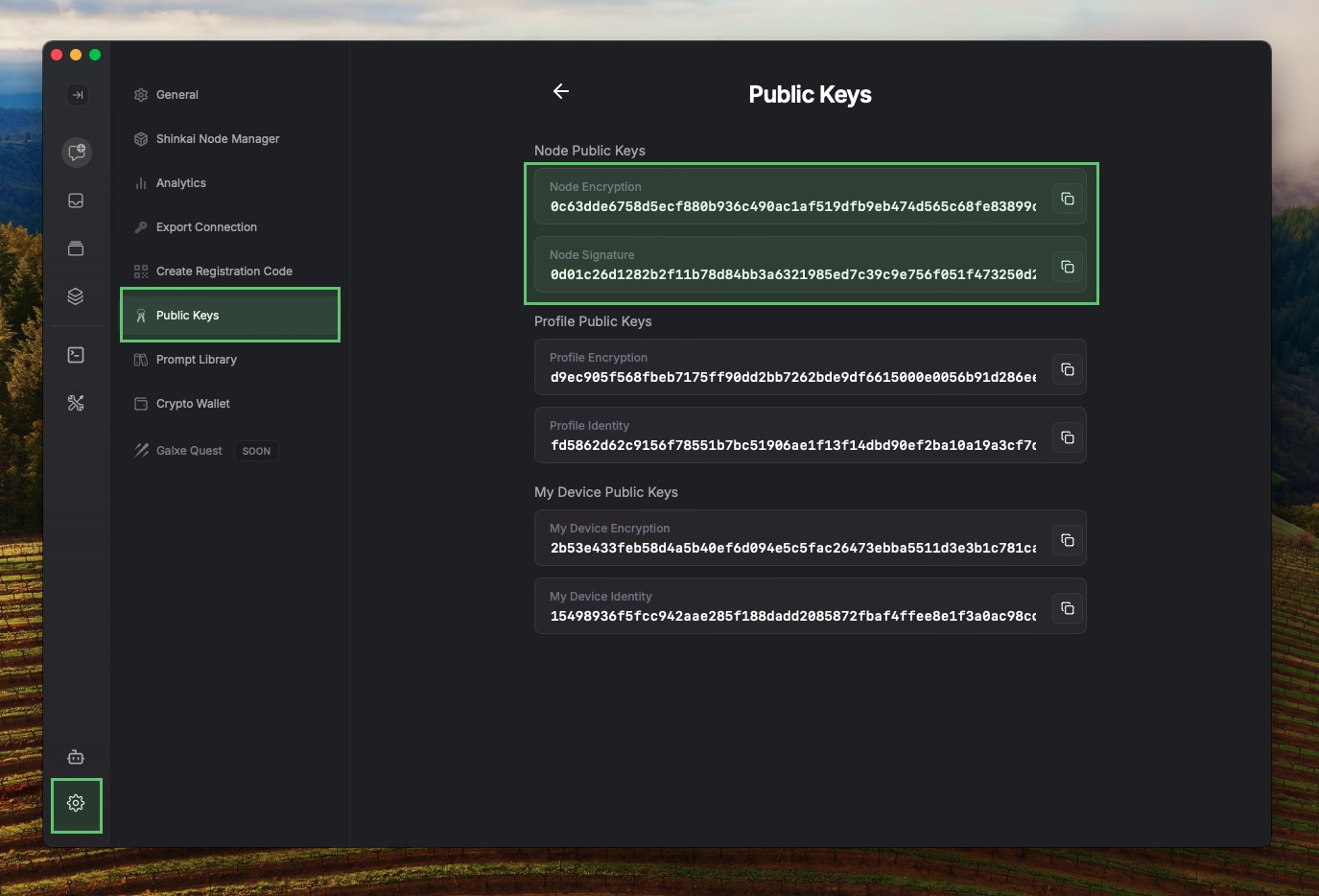The height and width of the screenshot is (896, 1319).
Task: Open the file explorer sidebar icon
Action: pos(77,248)
